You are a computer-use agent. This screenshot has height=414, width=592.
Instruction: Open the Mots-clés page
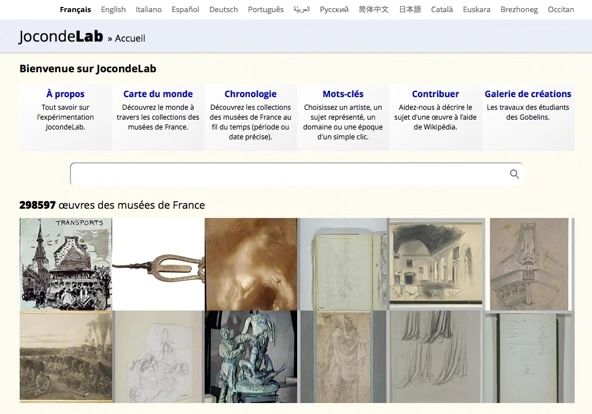click(343, 94)
